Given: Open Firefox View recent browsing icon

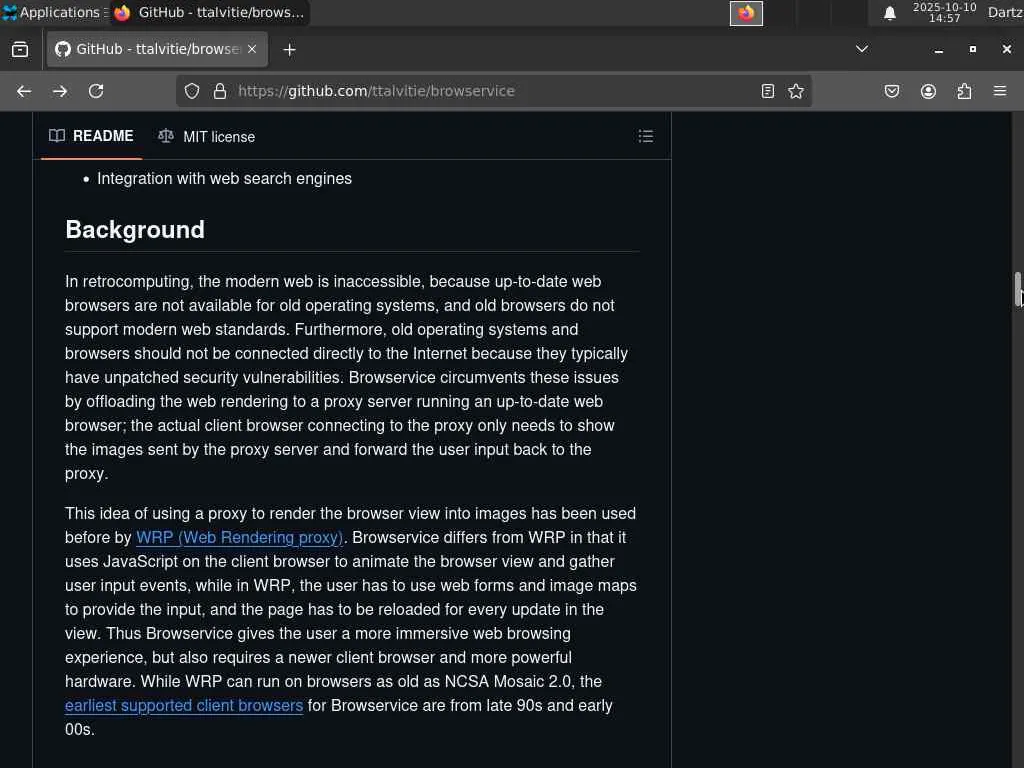Looking at the screenshot, I should tap(20, 49).
